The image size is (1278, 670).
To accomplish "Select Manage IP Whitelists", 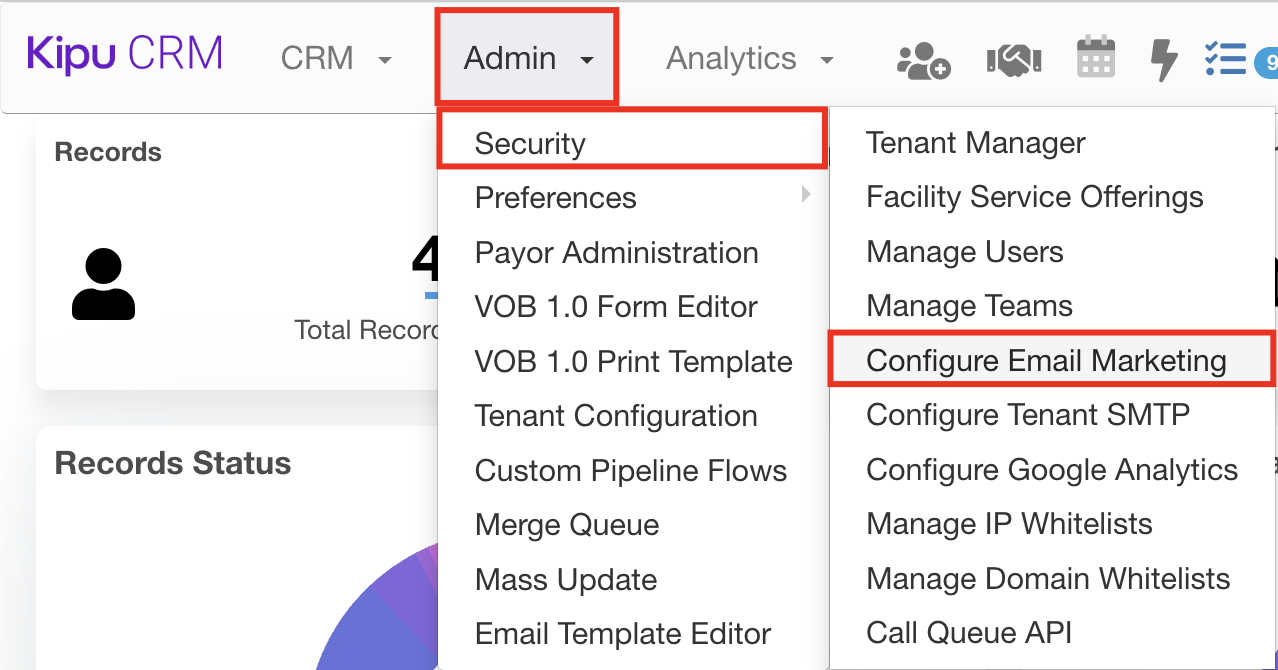I will click(x=1009, y=524).
